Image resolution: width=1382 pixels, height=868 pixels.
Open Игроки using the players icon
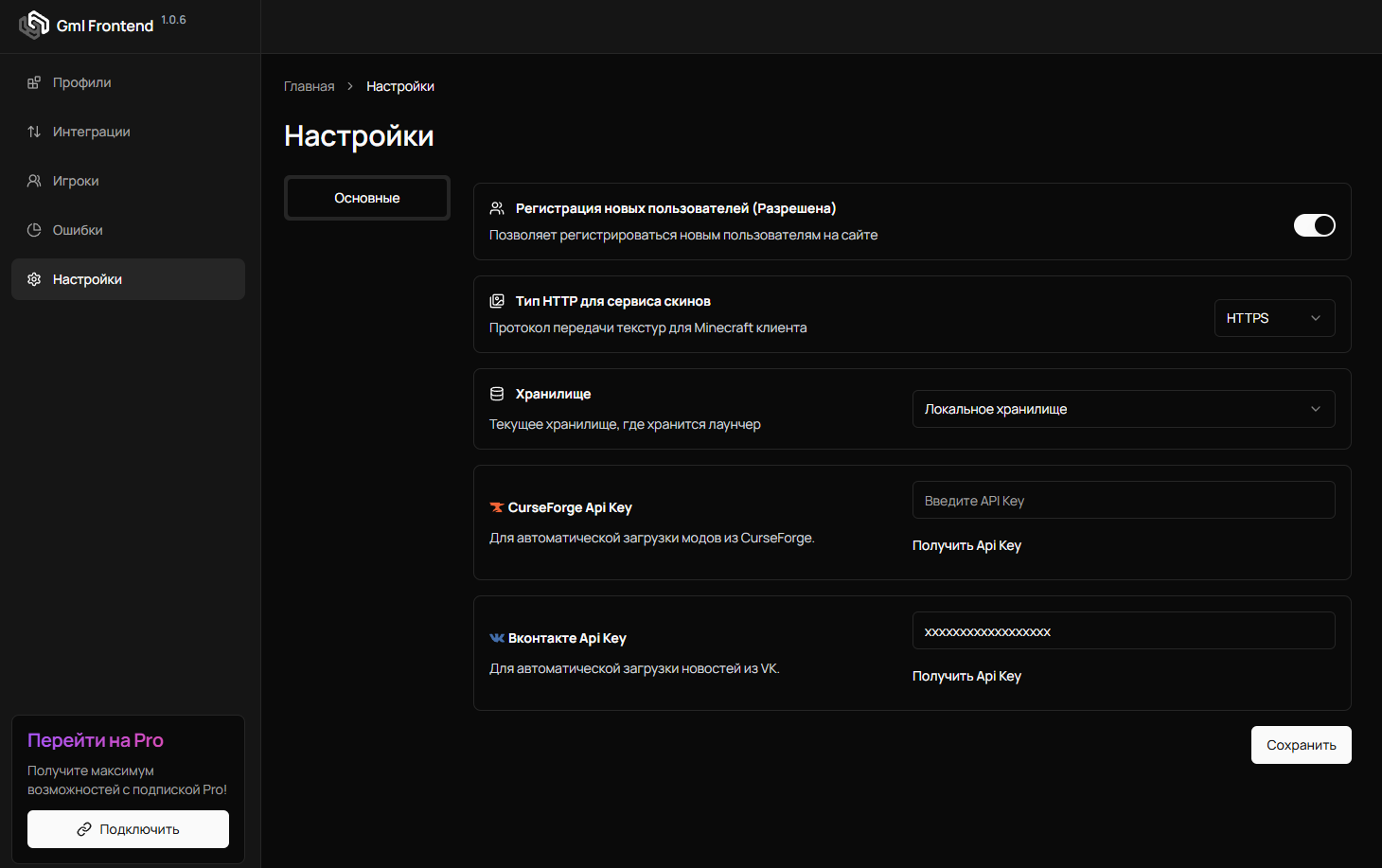point(34,180)
